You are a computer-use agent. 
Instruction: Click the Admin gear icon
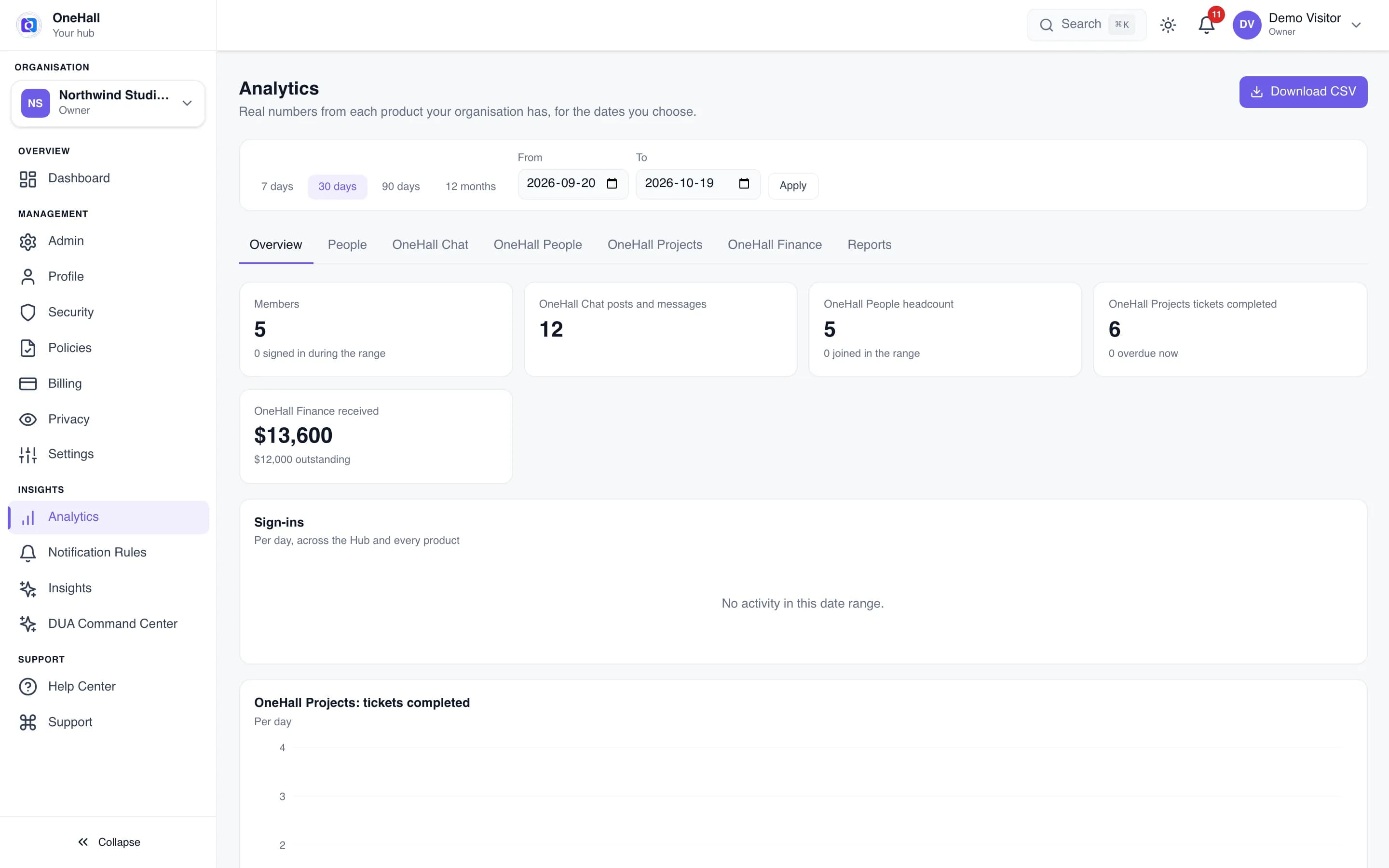coord(27,241)
